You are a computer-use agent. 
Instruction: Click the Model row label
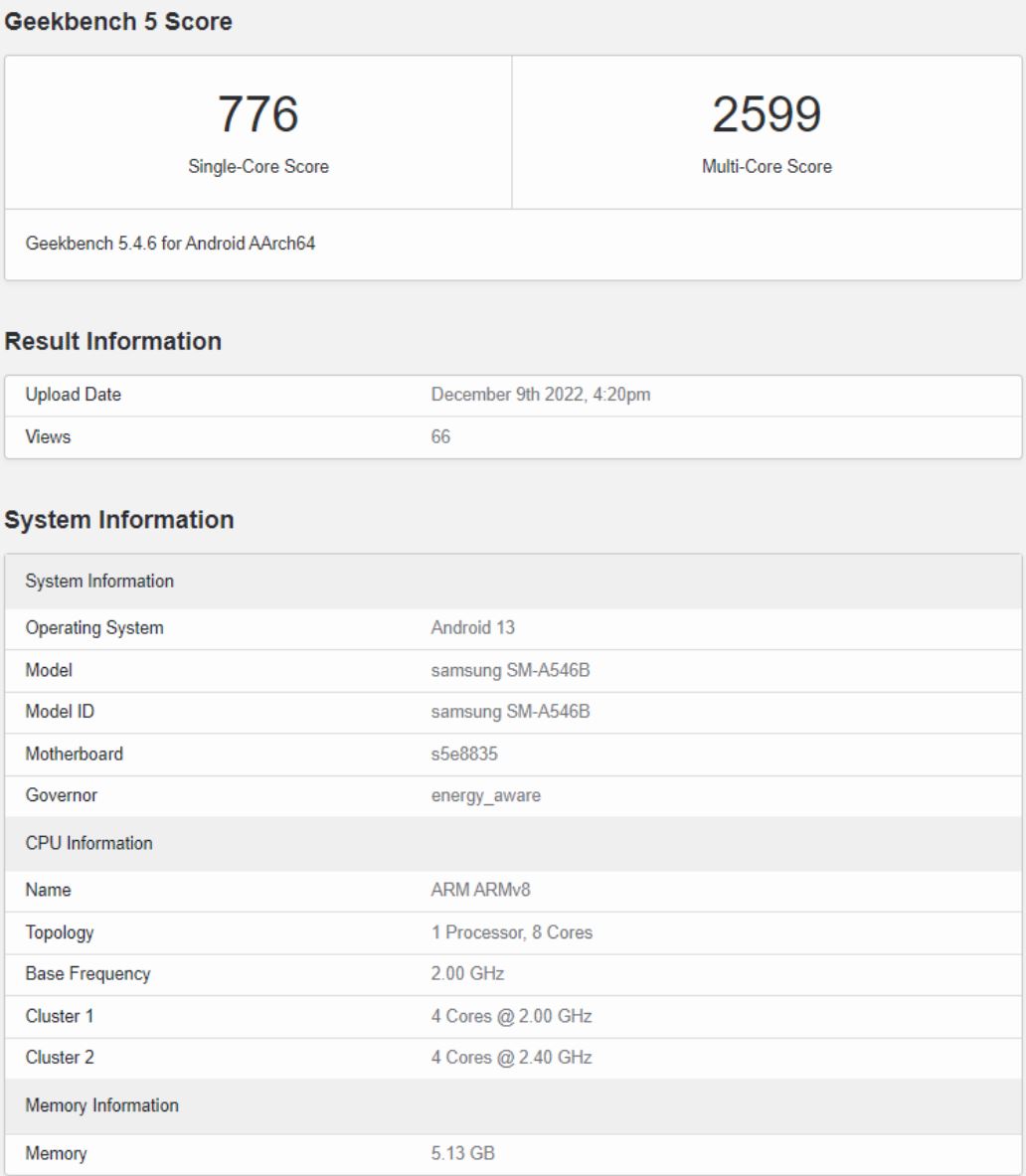(x=49, y=670)
